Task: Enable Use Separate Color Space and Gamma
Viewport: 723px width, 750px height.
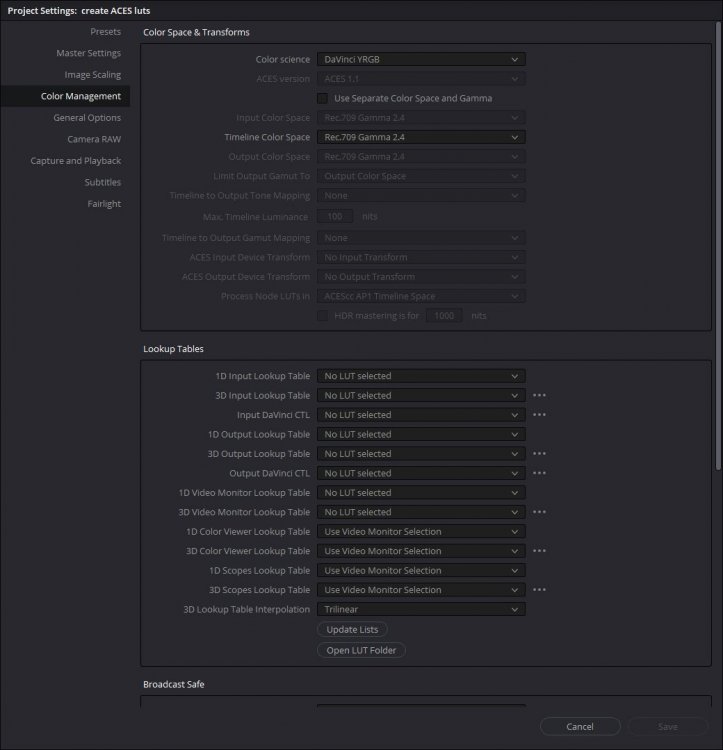Action: point(322,98)
